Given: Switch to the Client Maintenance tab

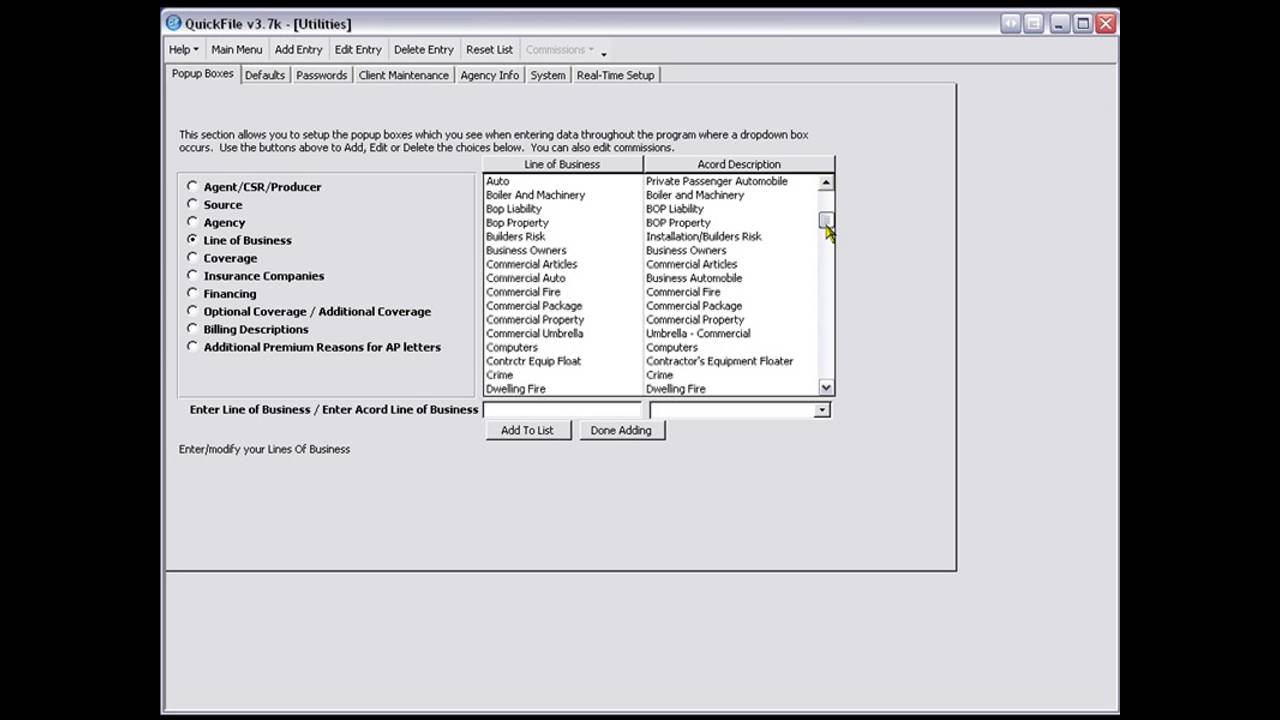Looking at the screenshot, I should pos(404,75).
